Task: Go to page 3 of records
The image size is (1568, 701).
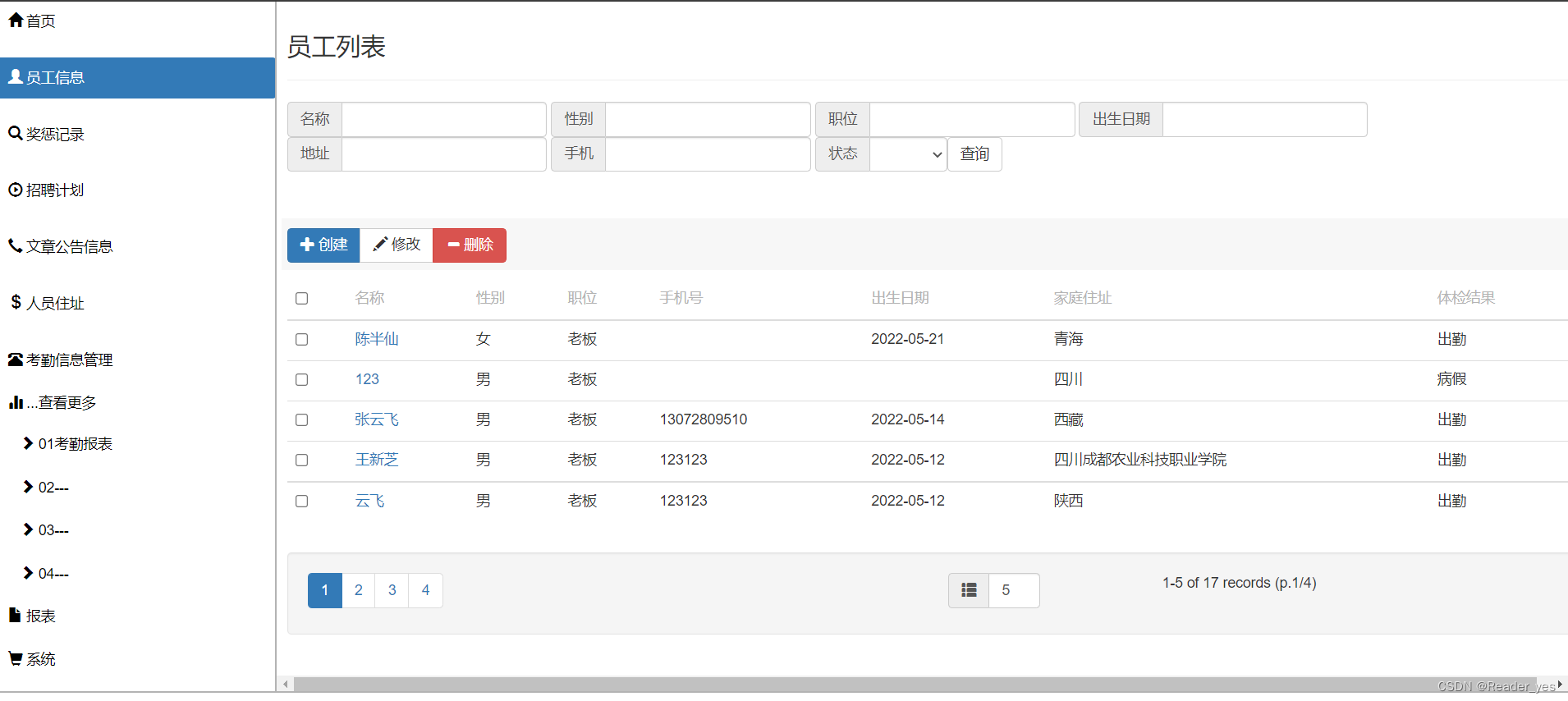Action: [392, 590]
